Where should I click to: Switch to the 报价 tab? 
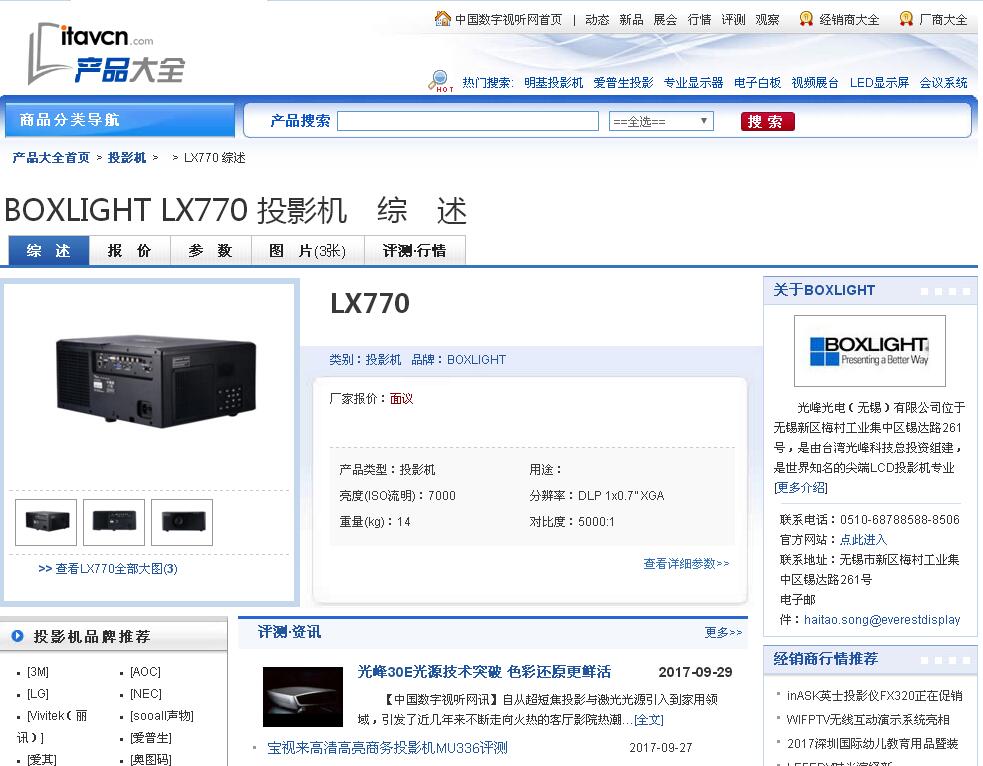tap(130, 251)
